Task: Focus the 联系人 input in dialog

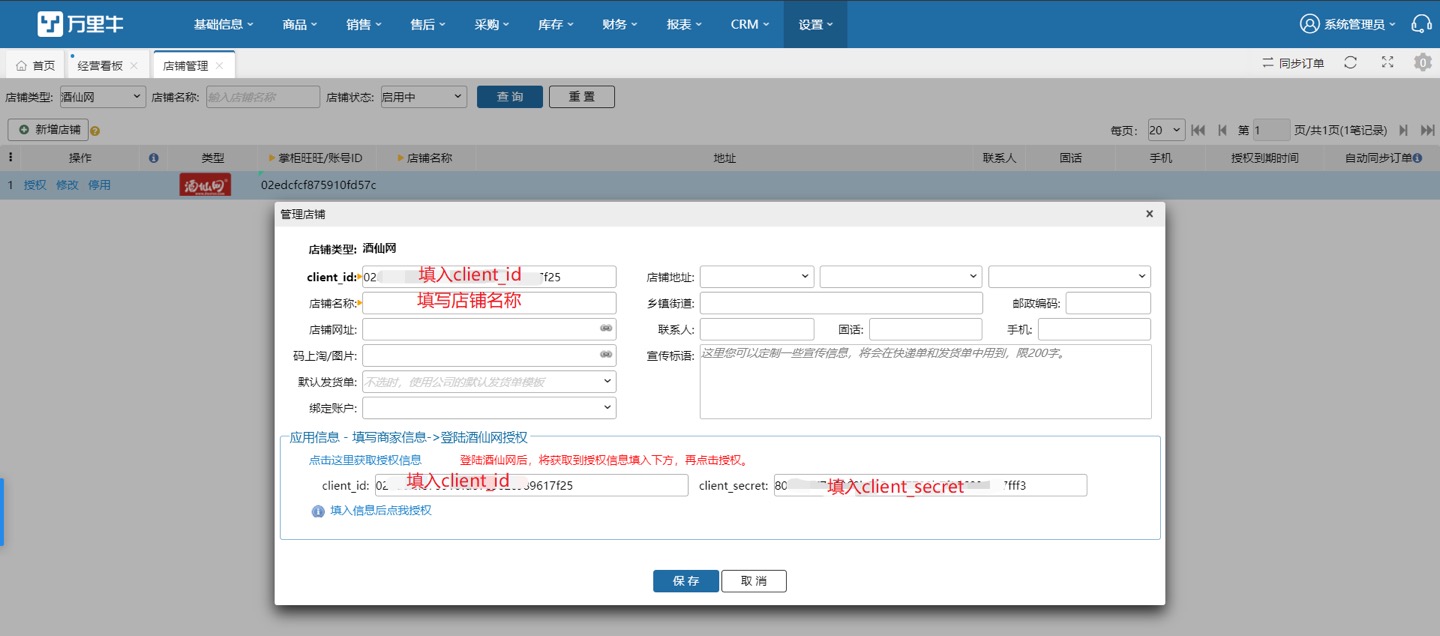Action: coord(757,329)
